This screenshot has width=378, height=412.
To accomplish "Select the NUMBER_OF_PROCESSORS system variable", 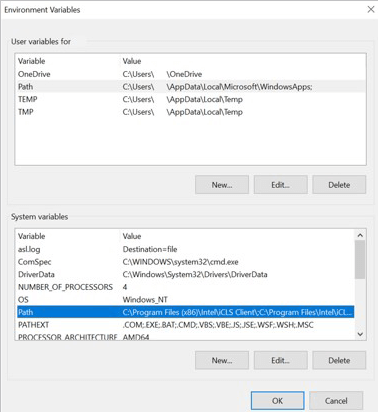I will (x=185, y=287).
